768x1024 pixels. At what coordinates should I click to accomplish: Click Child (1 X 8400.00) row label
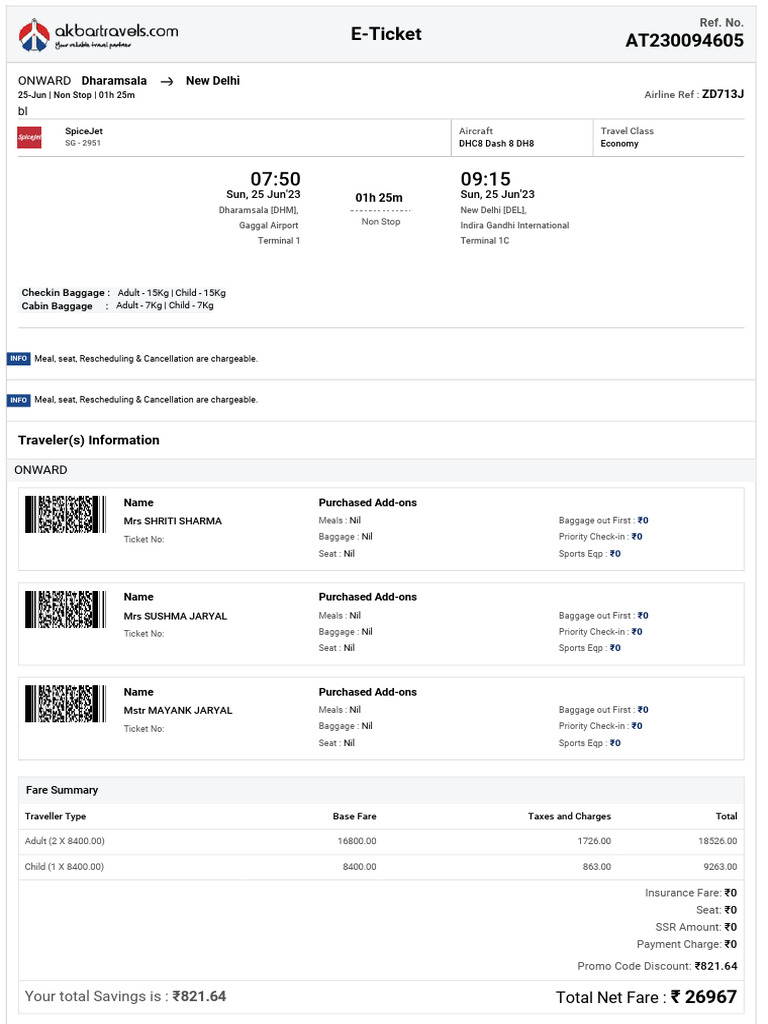click(64, 867)
